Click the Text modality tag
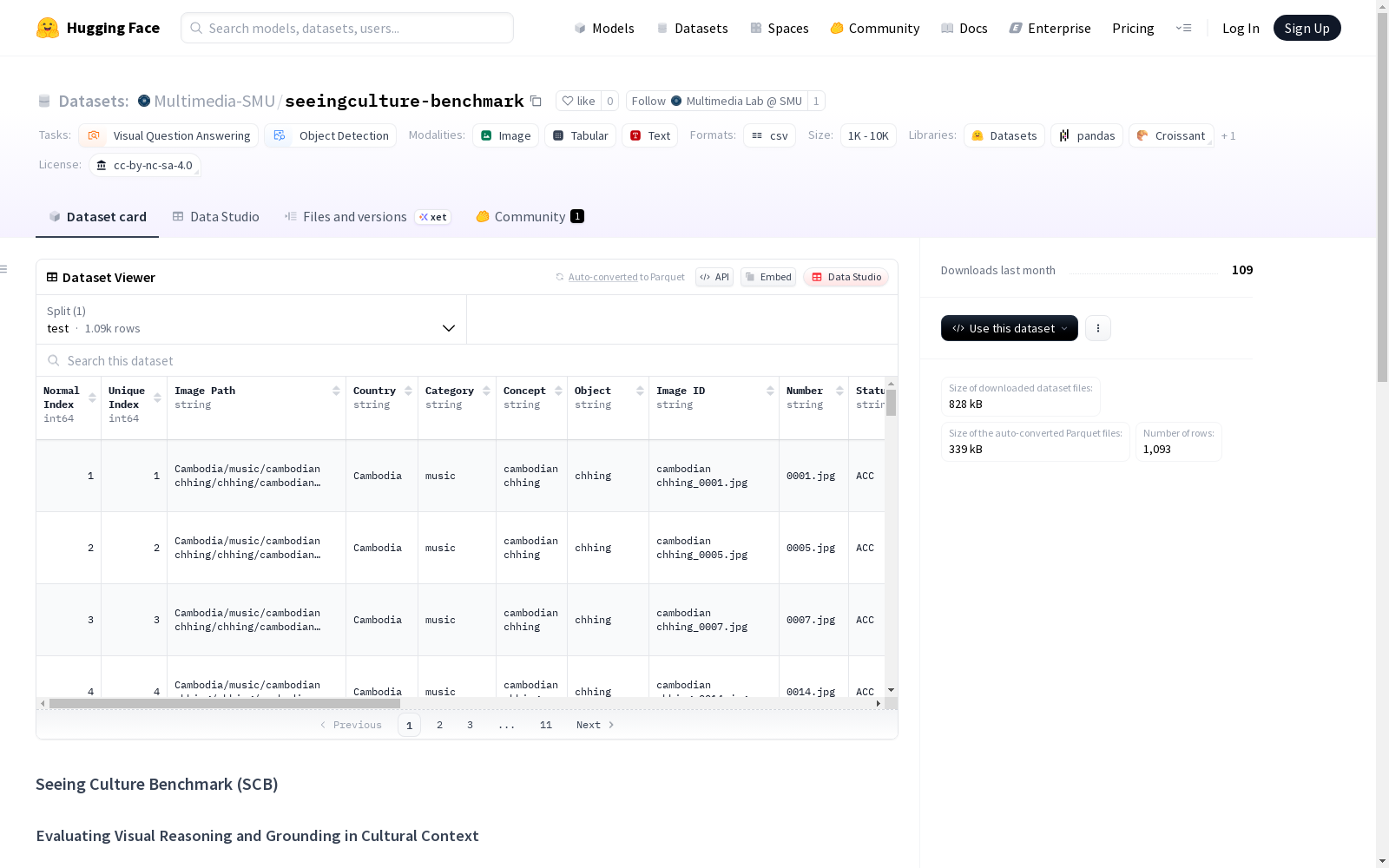 649,135
